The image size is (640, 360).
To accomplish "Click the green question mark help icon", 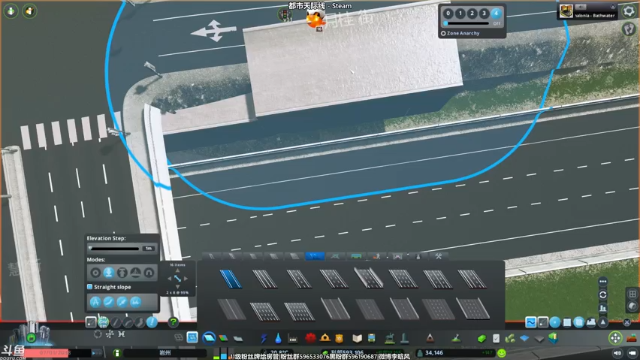I will [173, 322].
